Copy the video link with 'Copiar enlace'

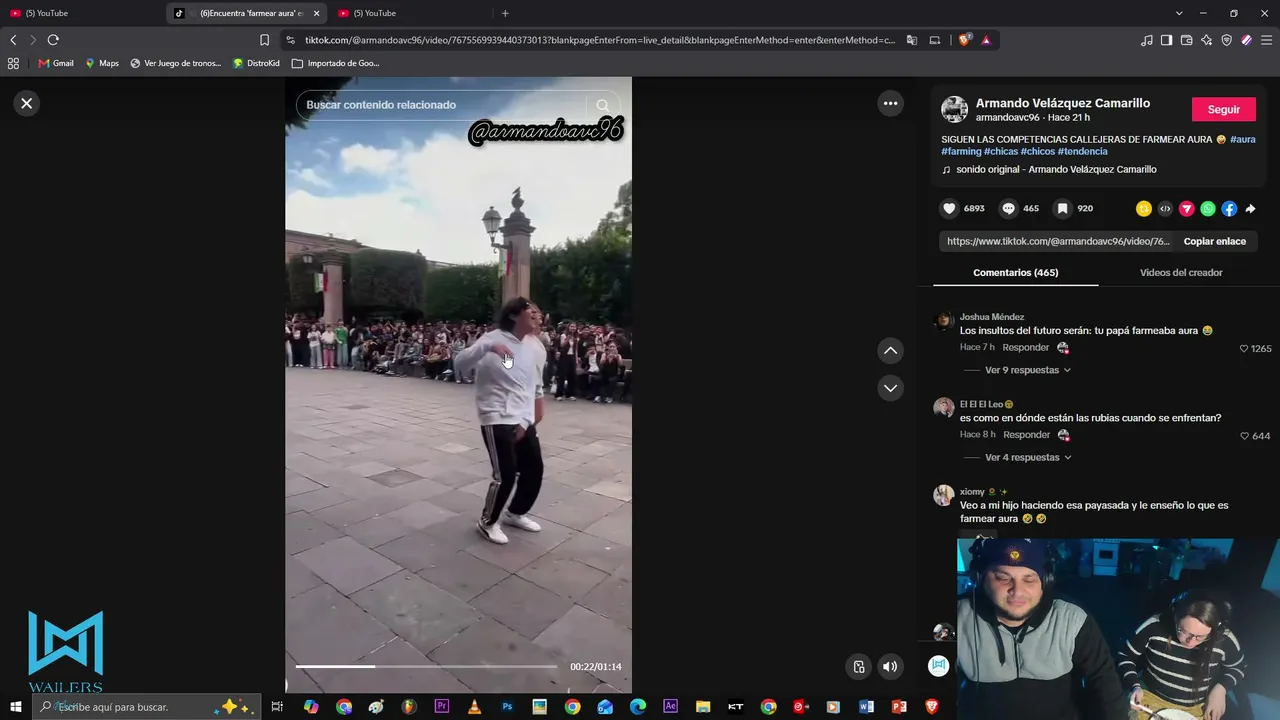pos(1215,241)
